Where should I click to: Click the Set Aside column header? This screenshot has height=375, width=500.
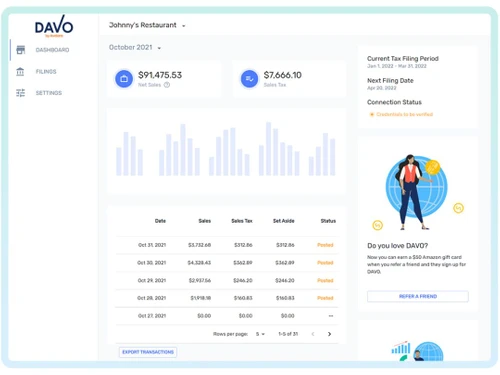284,221
